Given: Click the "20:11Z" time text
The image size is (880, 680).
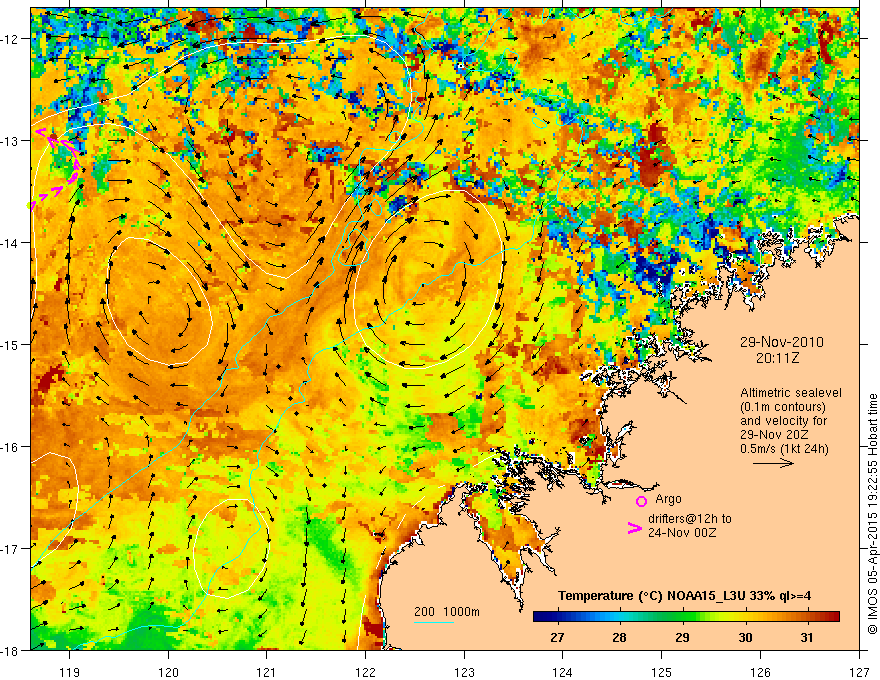Looking at the screenshot, I should click(x=777, y=358).
